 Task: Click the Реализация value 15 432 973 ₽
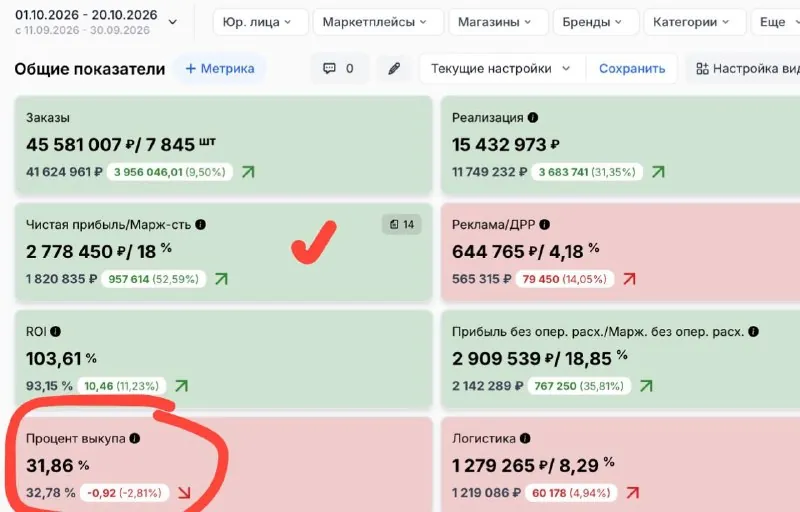click(x=505, y=145)
